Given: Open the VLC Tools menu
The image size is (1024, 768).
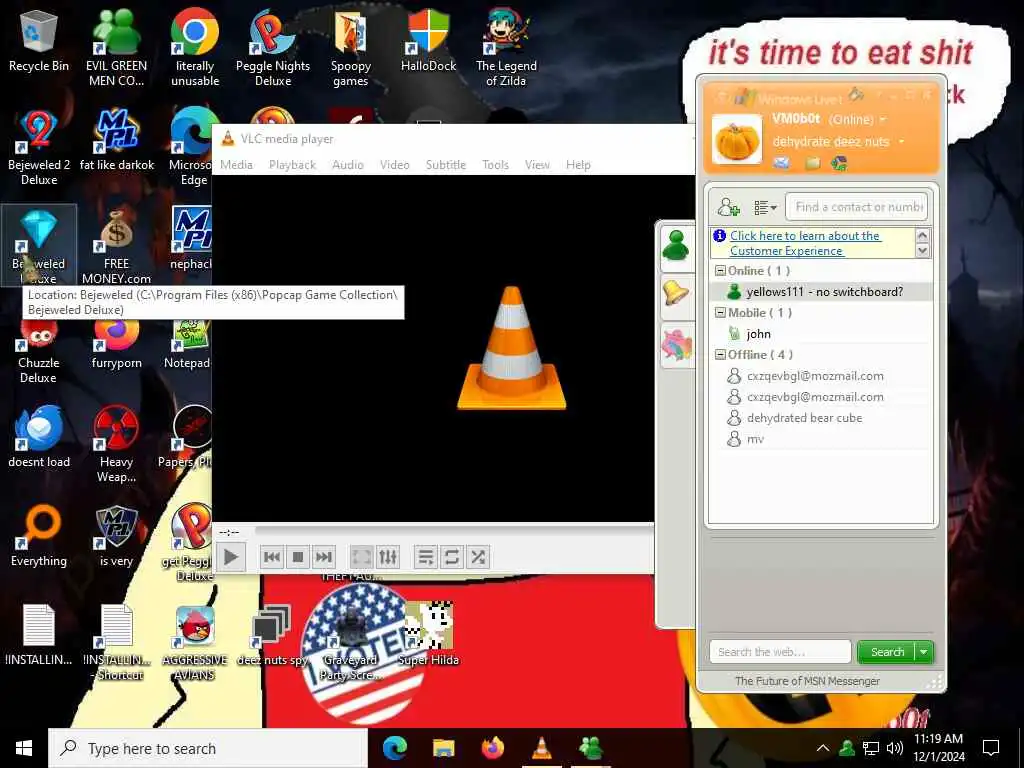Looking at the screenshot, I should 495,165.
